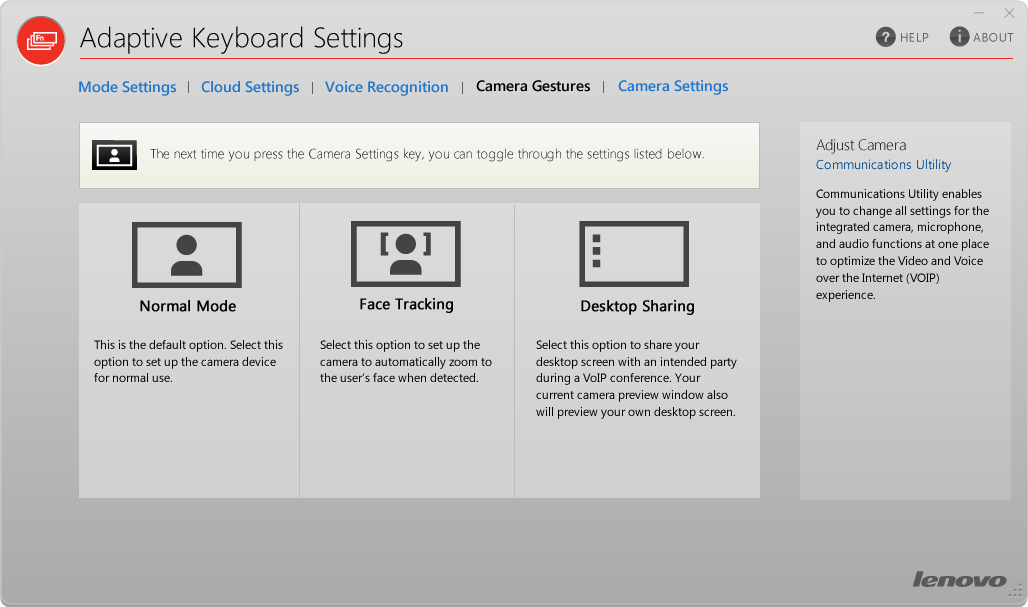Viewport: 1028px width, 607px height.
Task: Select the Desktop Sharing screen icon
Action: click(634, 254)
